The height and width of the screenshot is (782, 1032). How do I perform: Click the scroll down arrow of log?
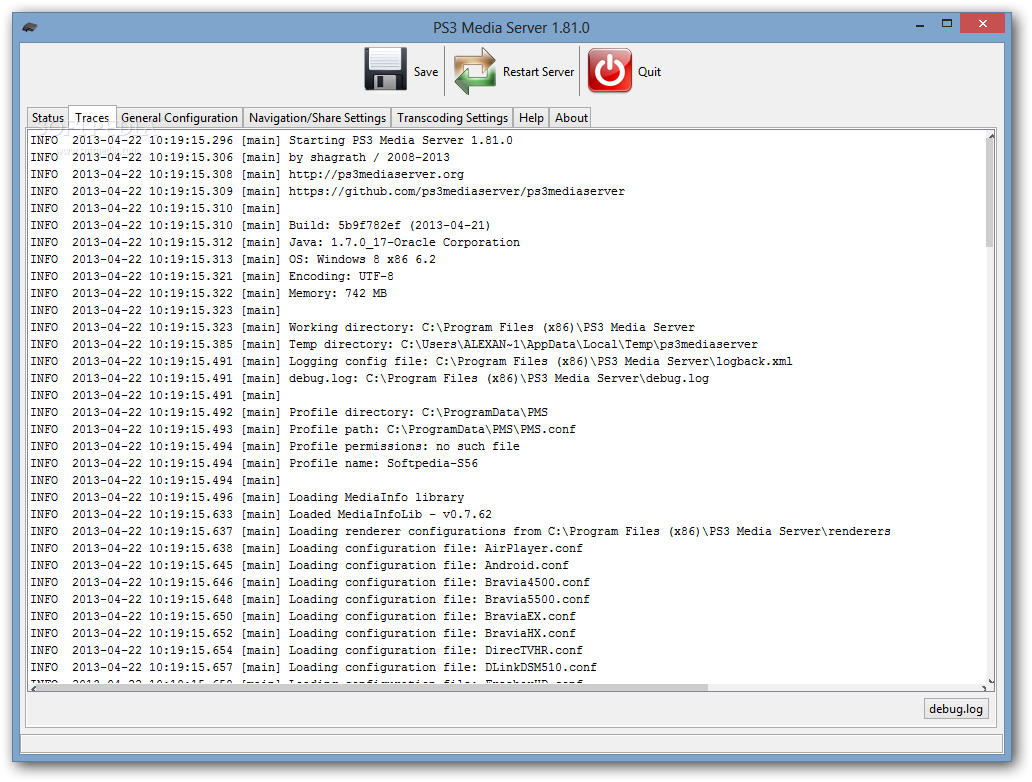991,681
